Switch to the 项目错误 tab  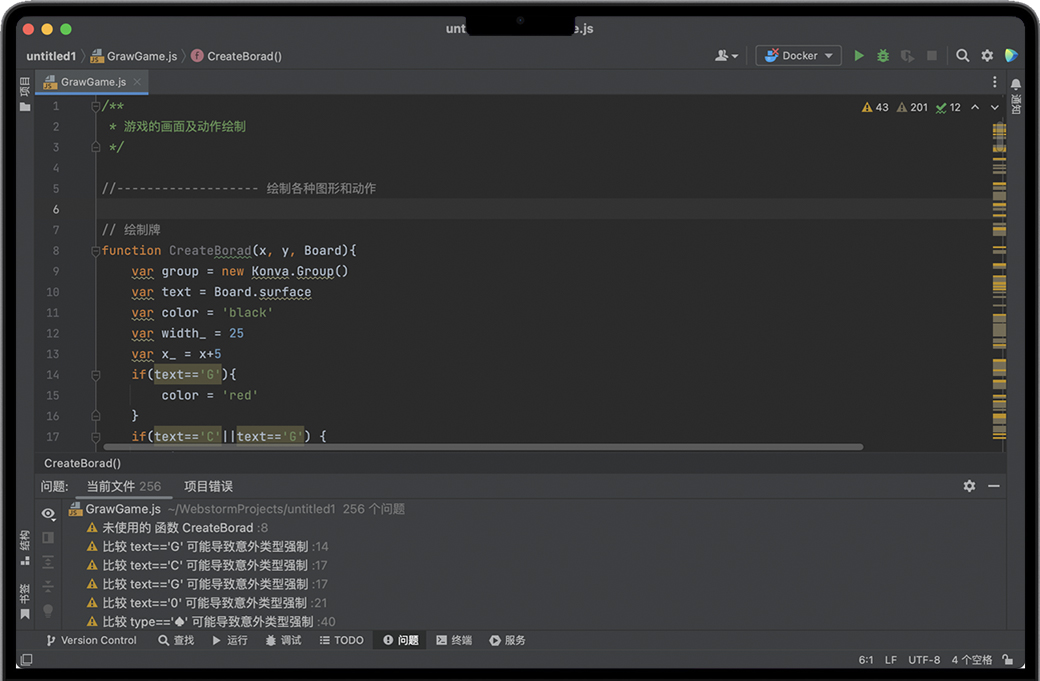tap(208, 486)
